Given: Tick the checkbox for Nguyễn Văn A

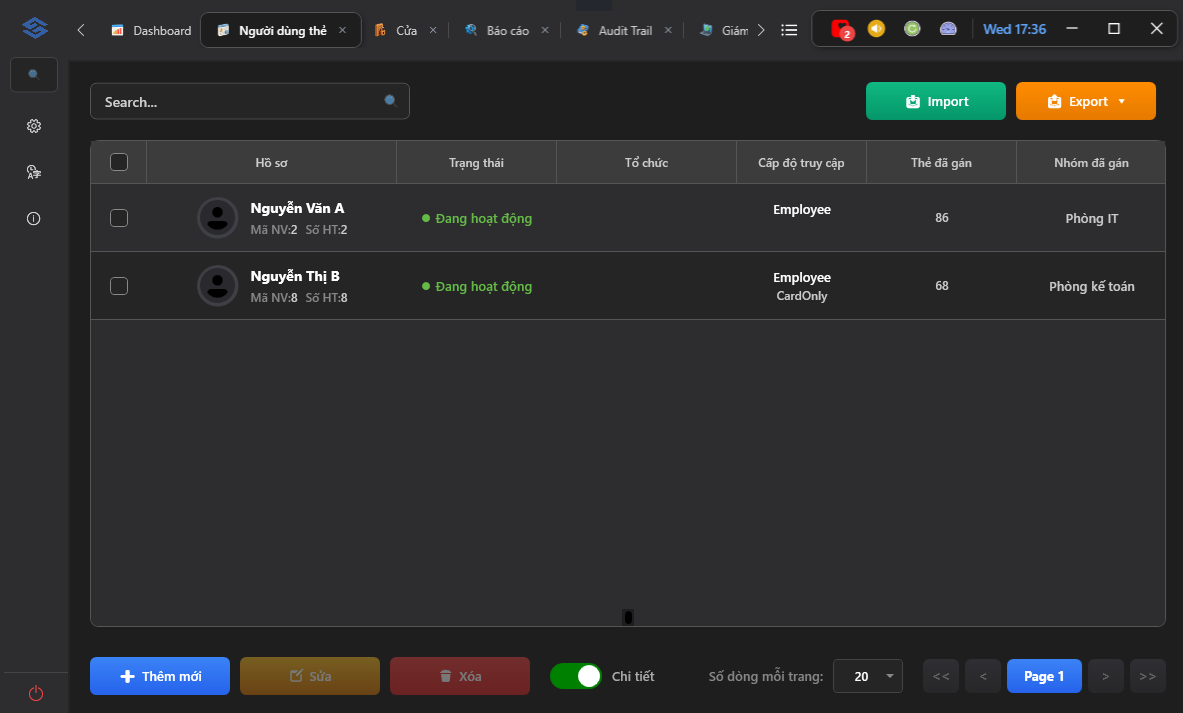Looking at the screenshot, I should [119, 218].
